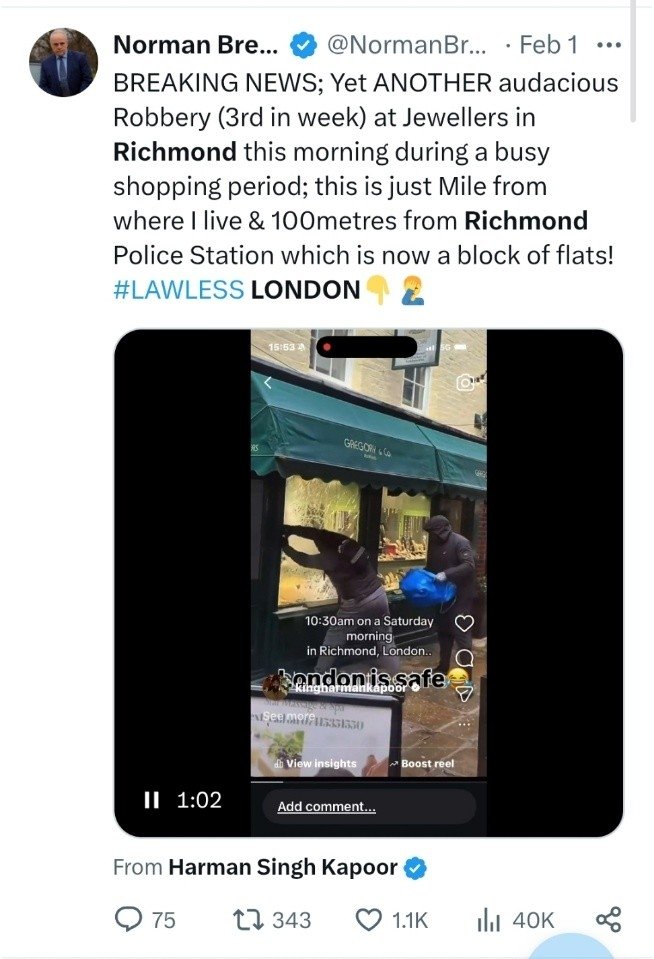Tap the back chevron in the reel

267,383
